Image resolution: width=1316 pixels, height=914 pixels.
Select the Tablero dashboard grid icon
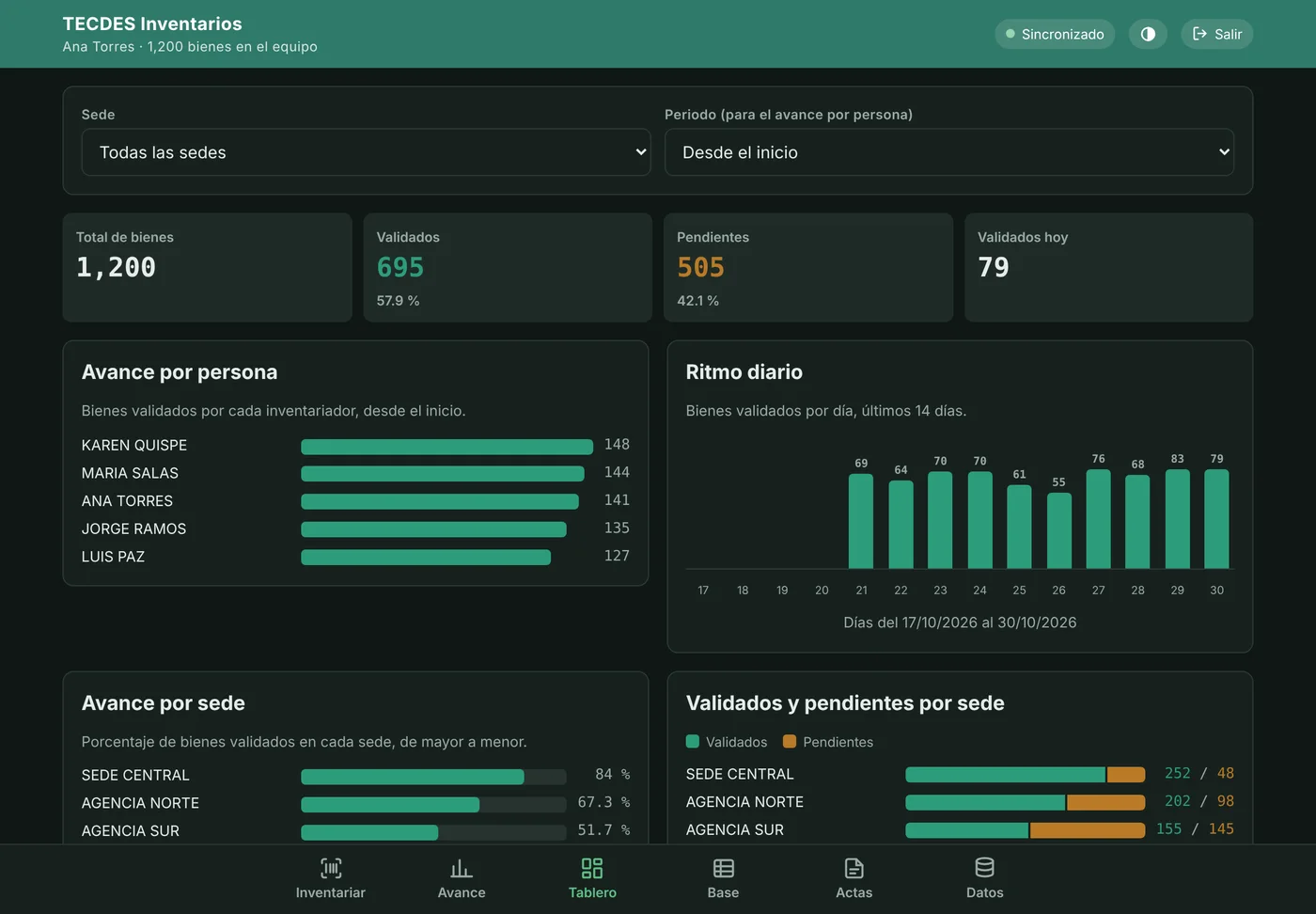592,868
